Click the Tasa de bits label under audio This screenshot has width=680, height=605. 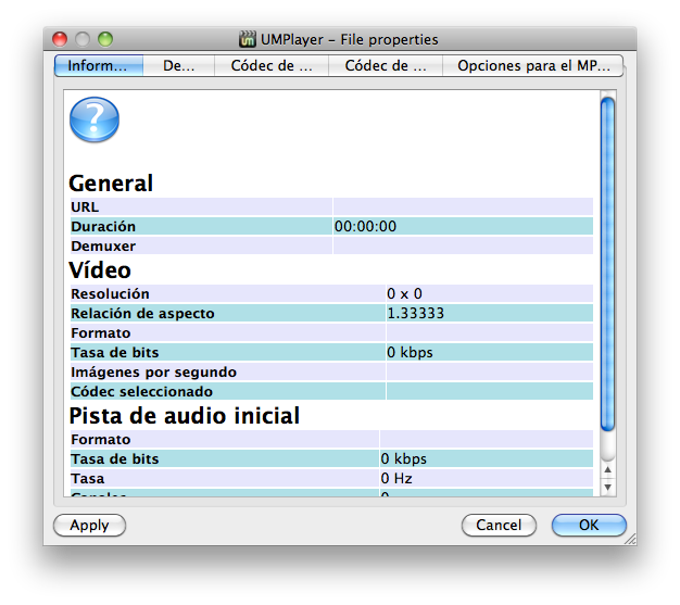[115, 459]
